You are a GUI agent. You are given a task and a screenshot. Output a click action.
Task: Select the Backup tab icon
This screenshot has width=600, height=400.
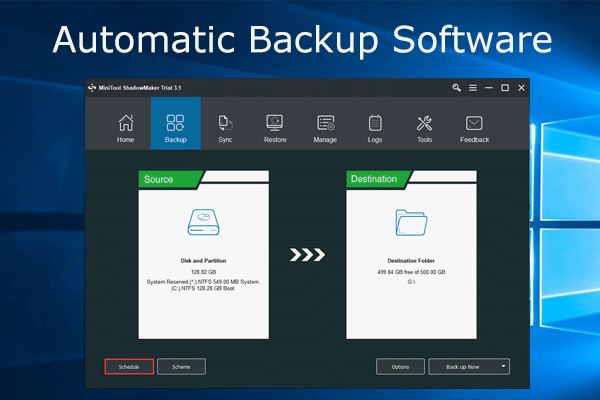point(175,123)
